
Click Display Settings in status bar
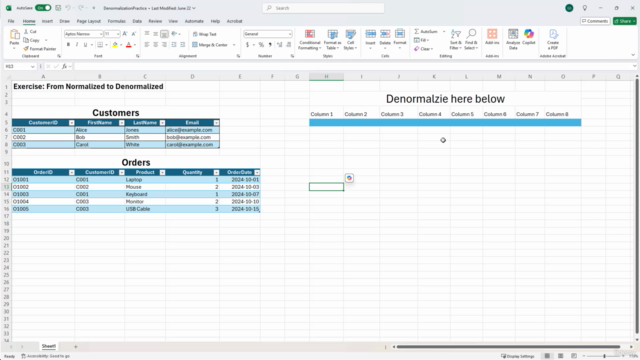pyautogui.click(x=517, y=356)
